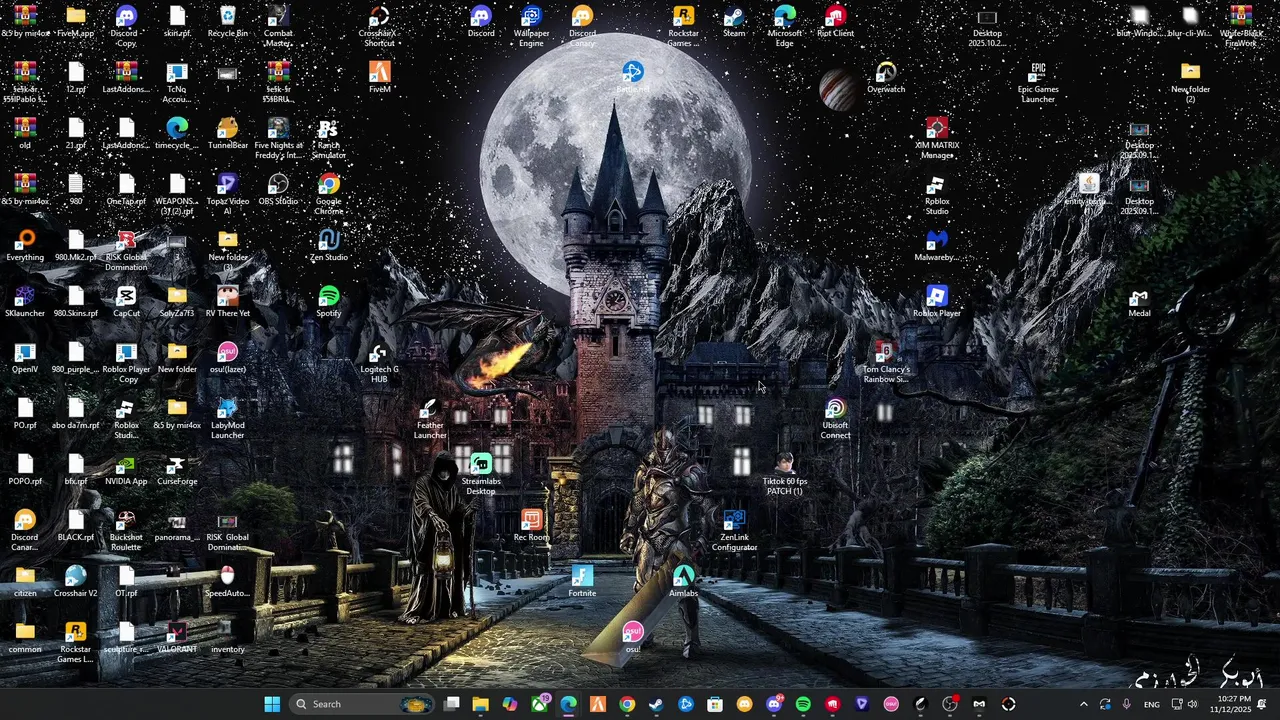The width and height of the screenshot is (1280, 720).
Task: Open Buckshot Roulette desktop icon
Action: [126, 530]
